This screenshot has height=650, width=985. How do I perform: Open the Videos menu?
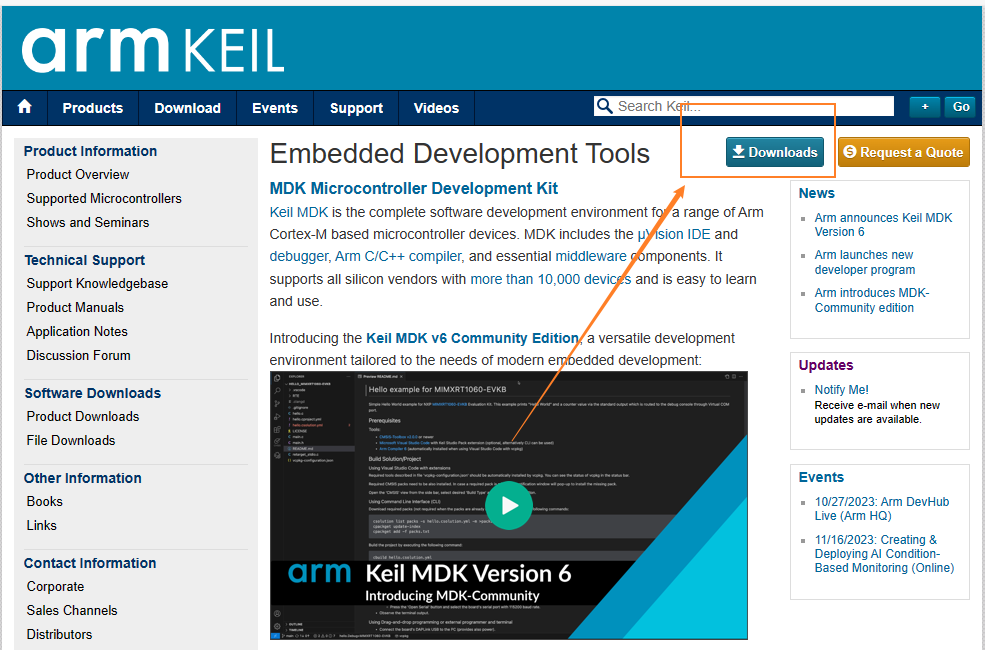pos(436,108)
